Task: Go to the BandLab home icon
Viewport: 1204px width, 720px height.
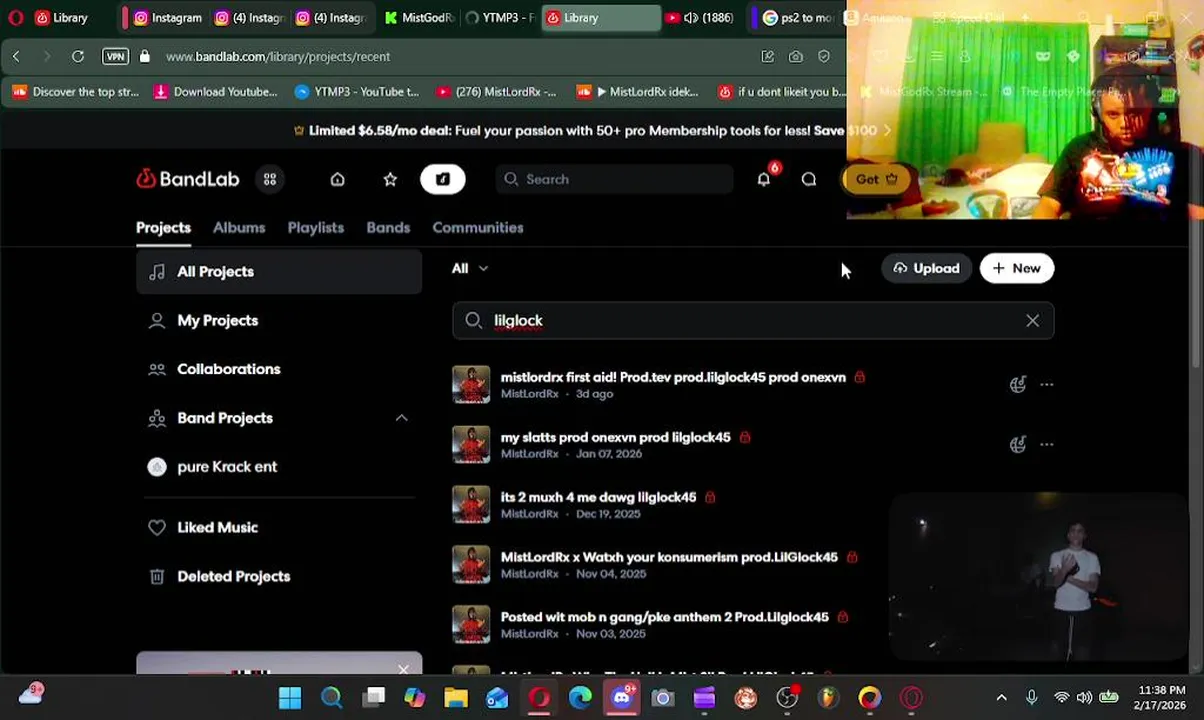Action: (337, 179)
